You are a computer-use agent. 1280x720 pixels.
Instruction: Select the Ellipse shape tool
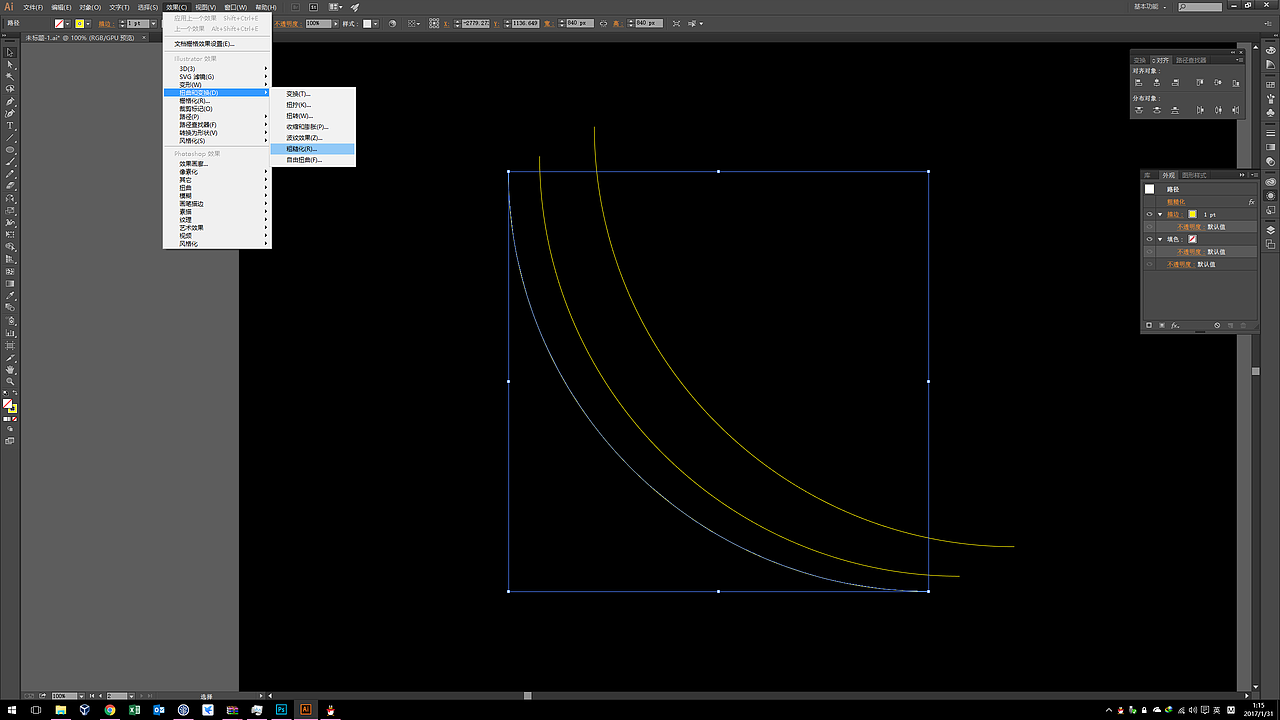(x=10, y=149)
